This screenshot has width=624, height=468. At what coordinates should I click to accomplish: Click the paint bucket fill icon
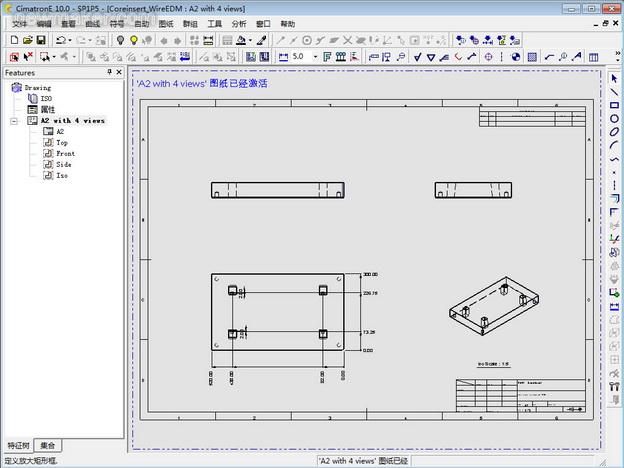click(x=241, y=40)
